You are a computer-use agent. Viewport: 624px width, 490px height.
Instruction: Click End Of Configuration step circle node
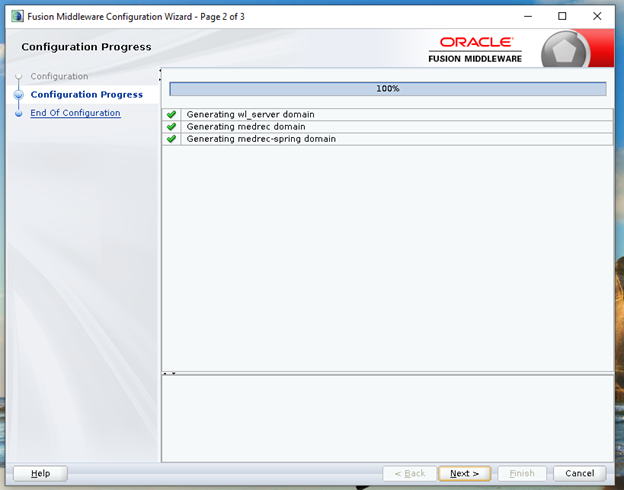point(18,113)
